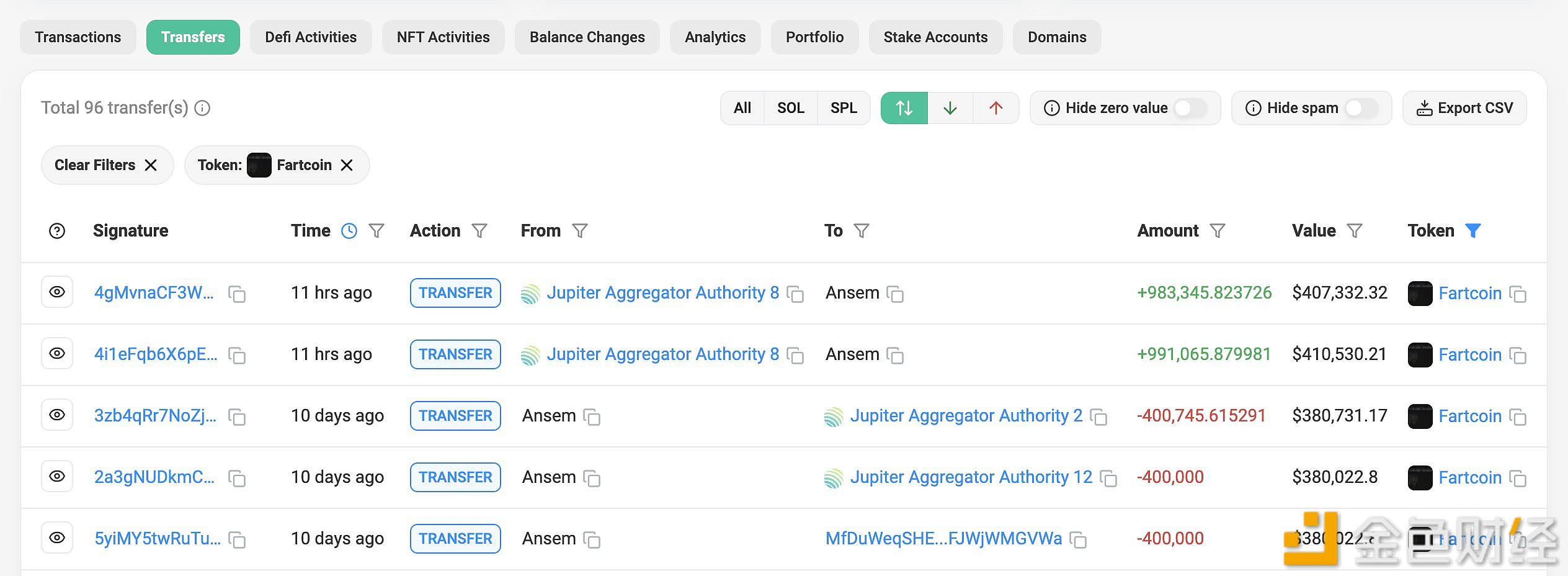Open the Balance Changes tab
The width and height of the screenshot is (1568, 576).
[x=587, y=37]
